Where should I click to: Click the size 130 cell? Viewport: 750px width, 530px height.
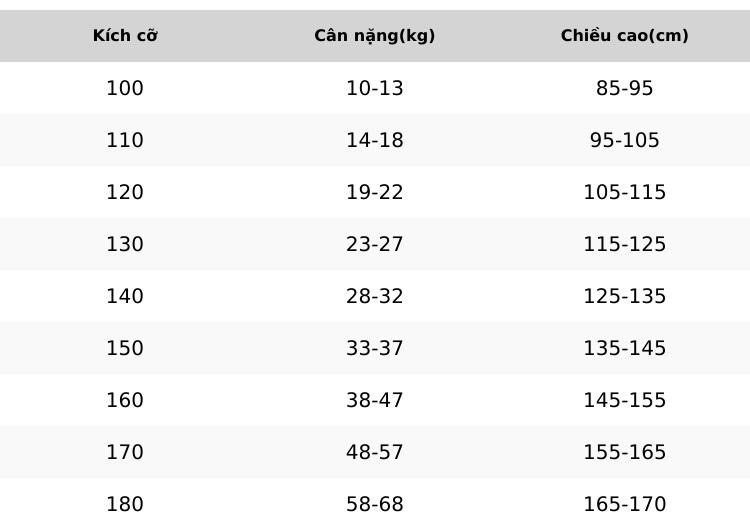coord(125,245)
